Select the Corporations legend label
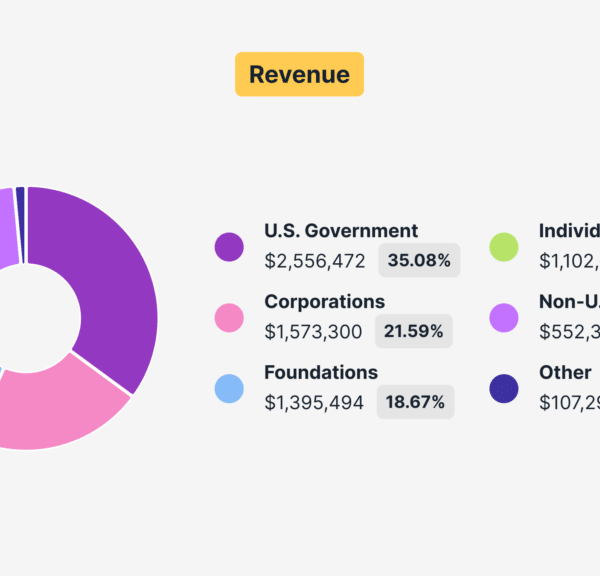600x576 pixels. click(x=324, y=301)
